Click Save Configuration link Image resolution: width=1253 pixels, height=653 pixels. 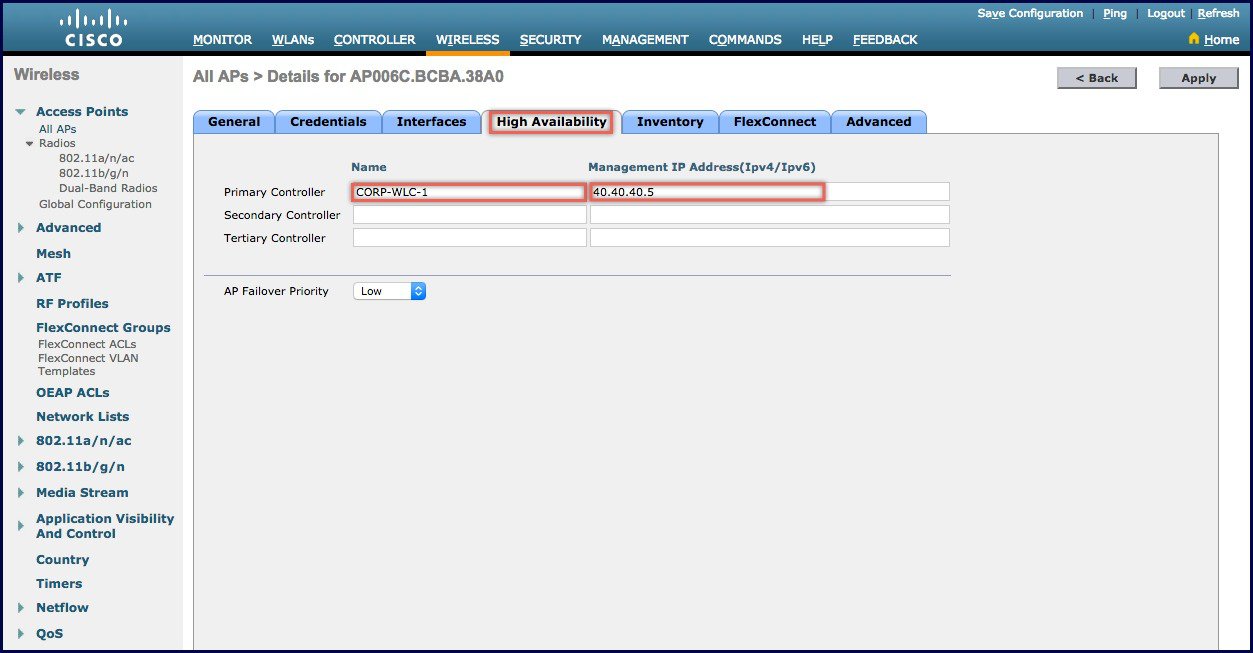[x=1030, y=13]
